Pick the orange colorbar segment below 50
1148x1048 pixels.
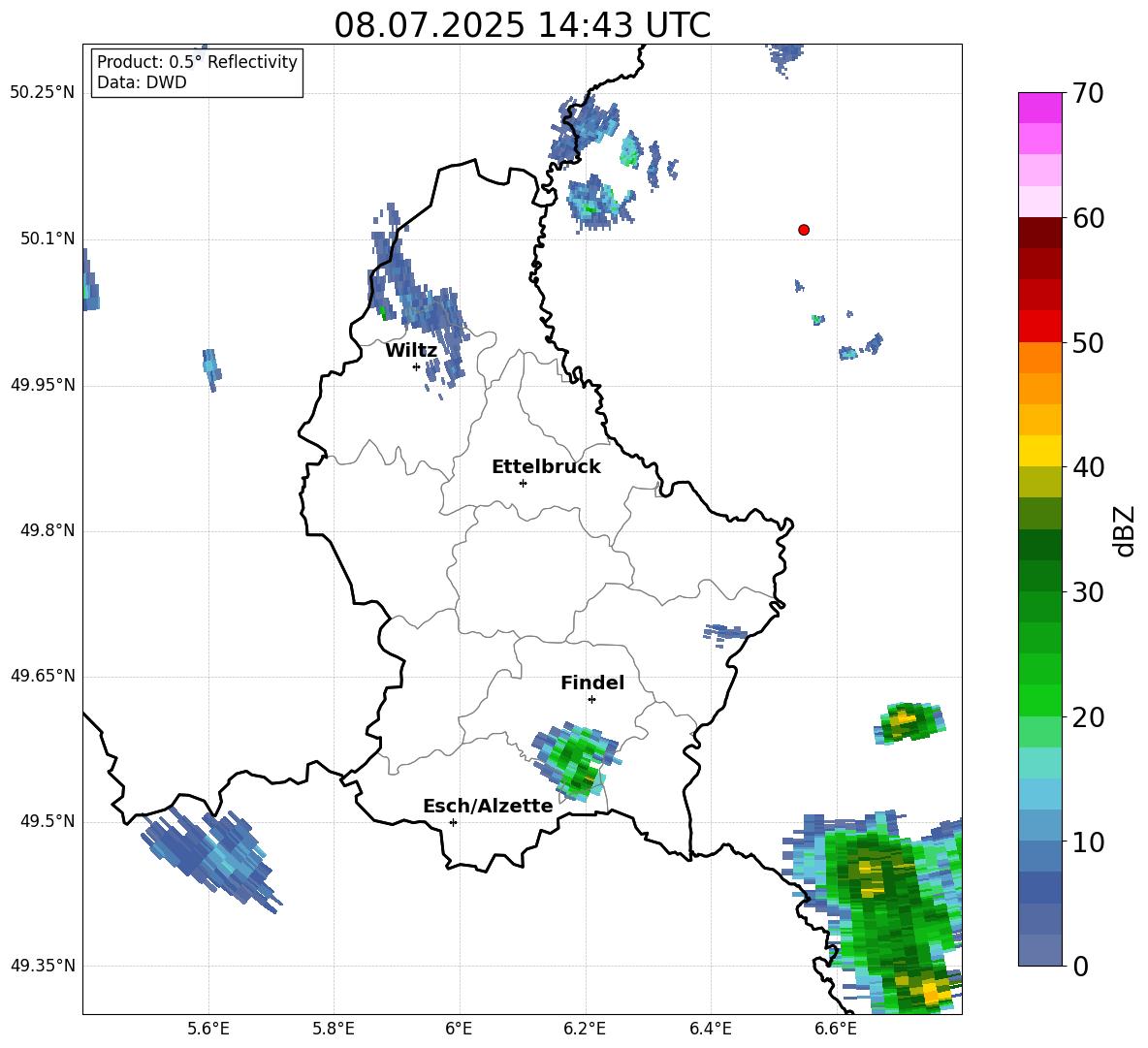click(x=1039, y=358)
